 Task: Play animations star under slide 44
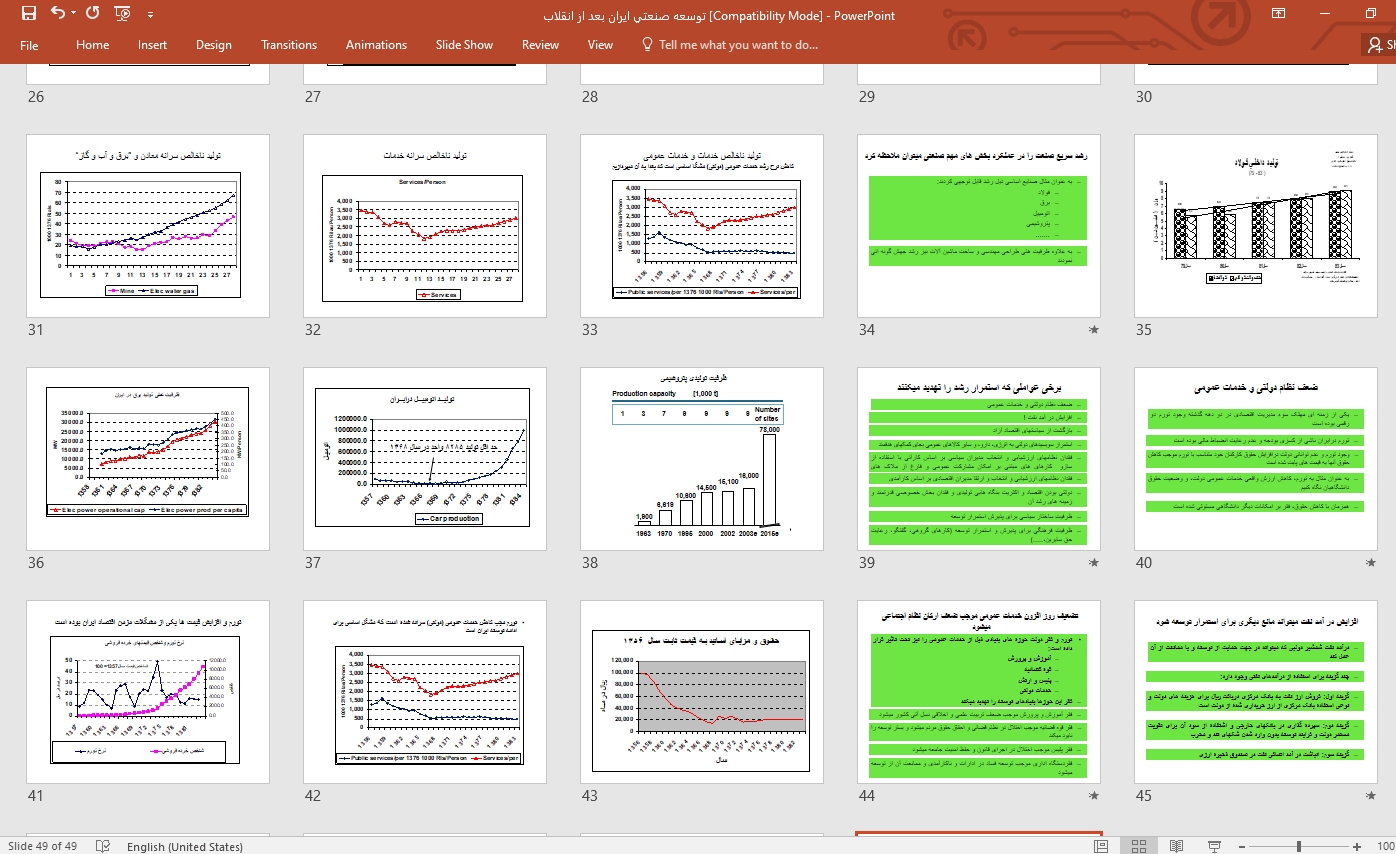[x=1093, y=796]
